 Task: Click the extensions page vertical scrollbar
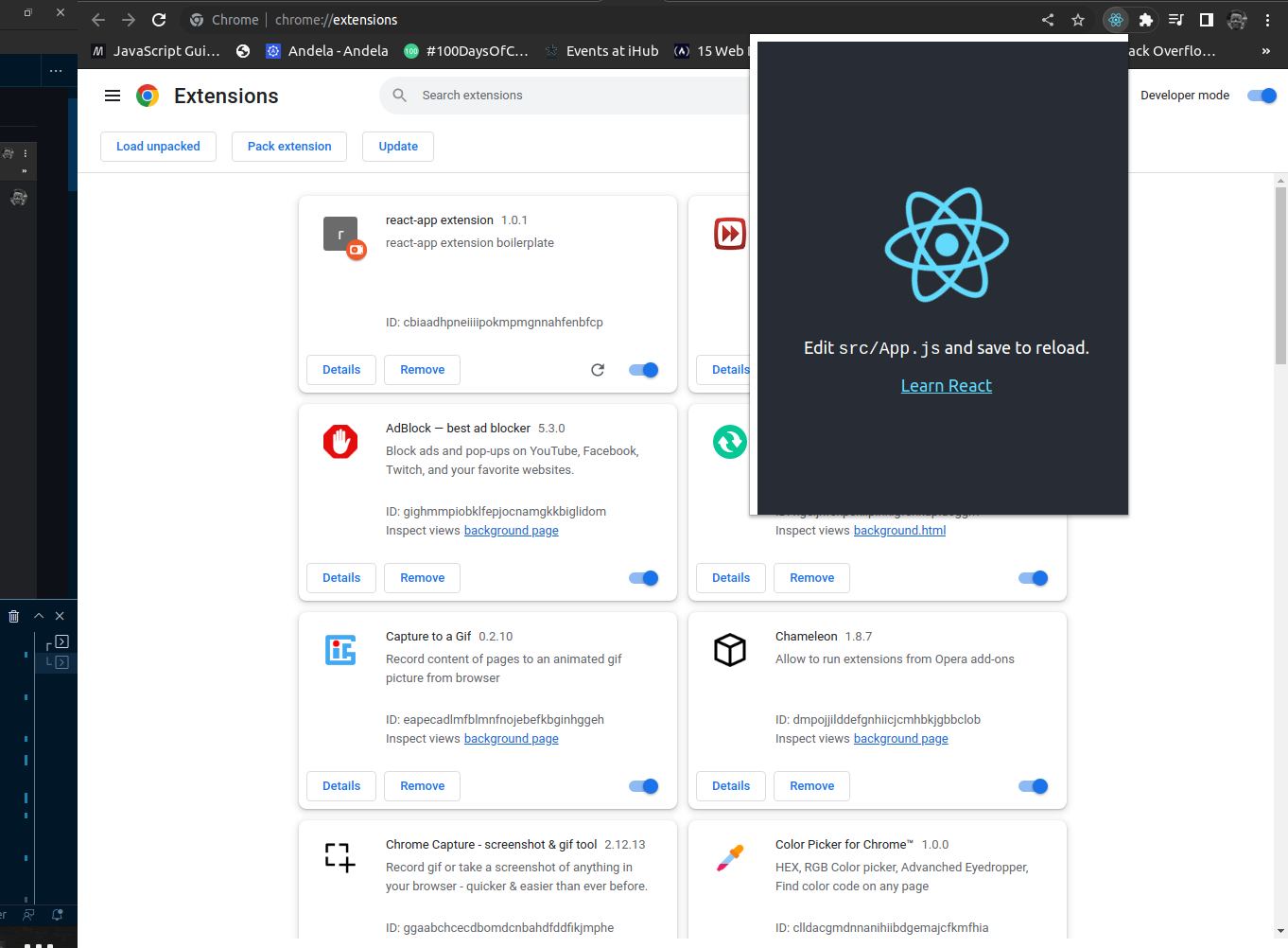[x=1280, y=275]
